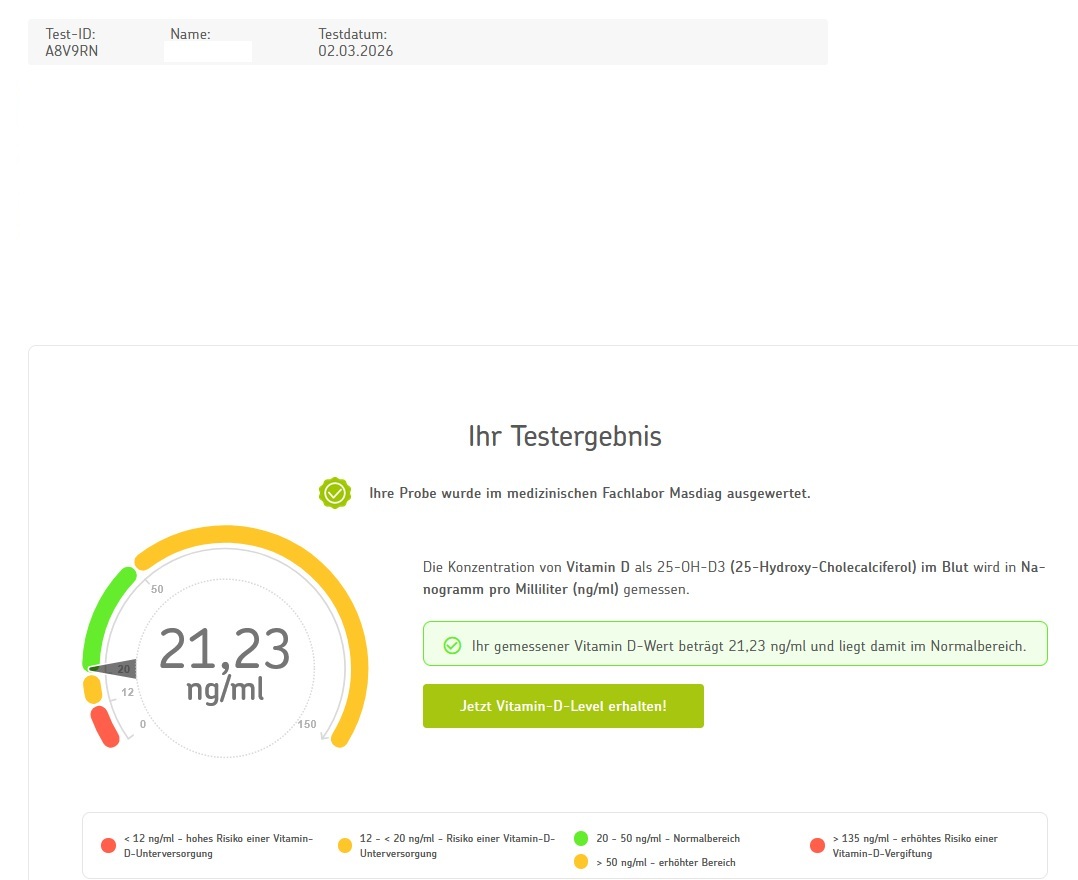Click the green legend dot for Normalbereich
Screen dimensions: 1078x880
581,838
